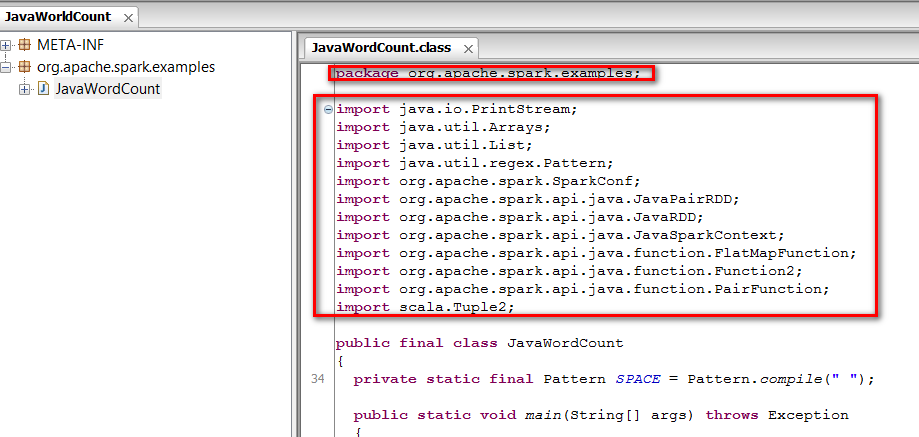Collapse the org.apache.spark.examples package node
This screenshot has width=919, height=437.
[6, 67]
